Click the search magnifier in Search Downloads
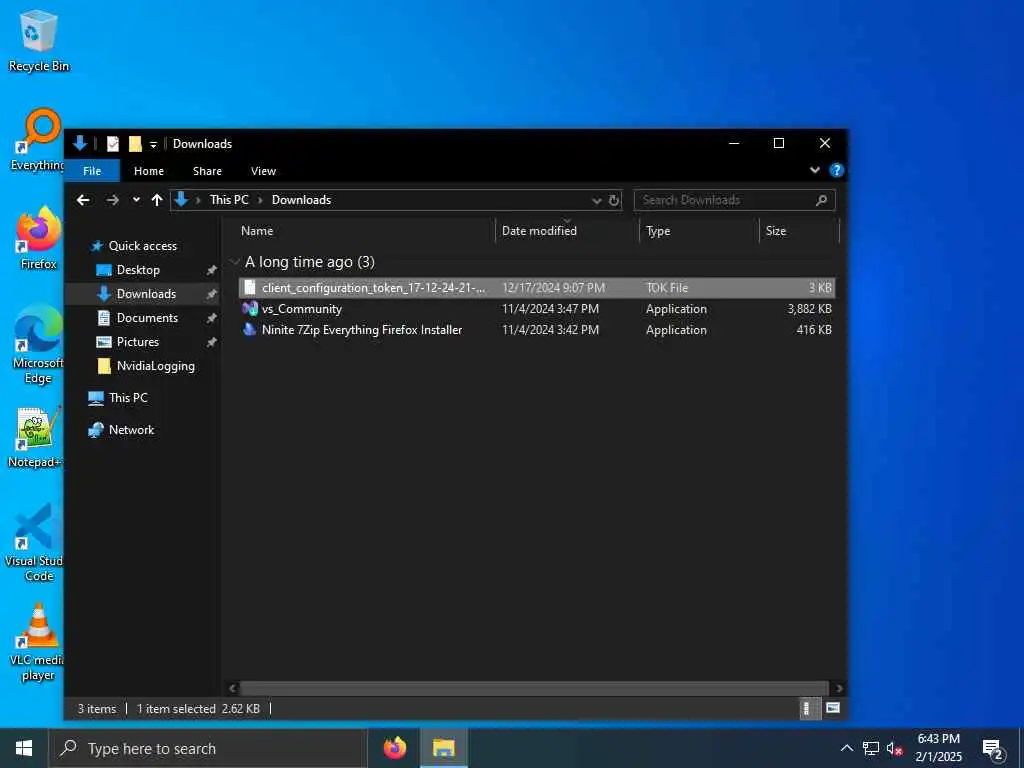 pos(822,200)
